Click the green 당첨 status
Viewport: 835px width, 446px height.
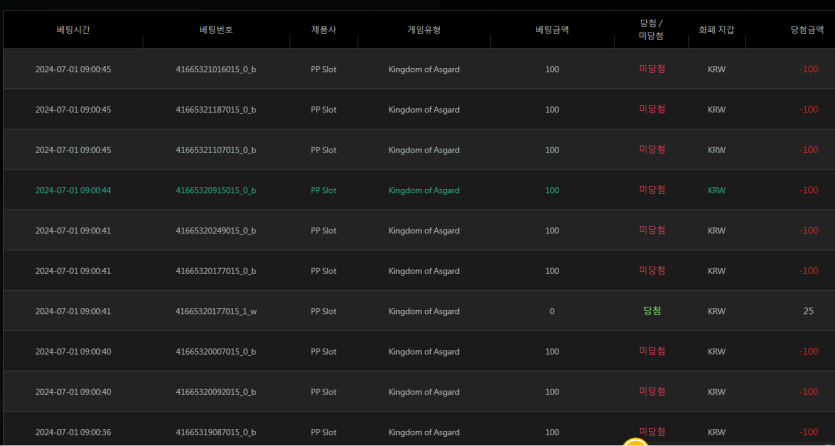[x=652, y=311]
